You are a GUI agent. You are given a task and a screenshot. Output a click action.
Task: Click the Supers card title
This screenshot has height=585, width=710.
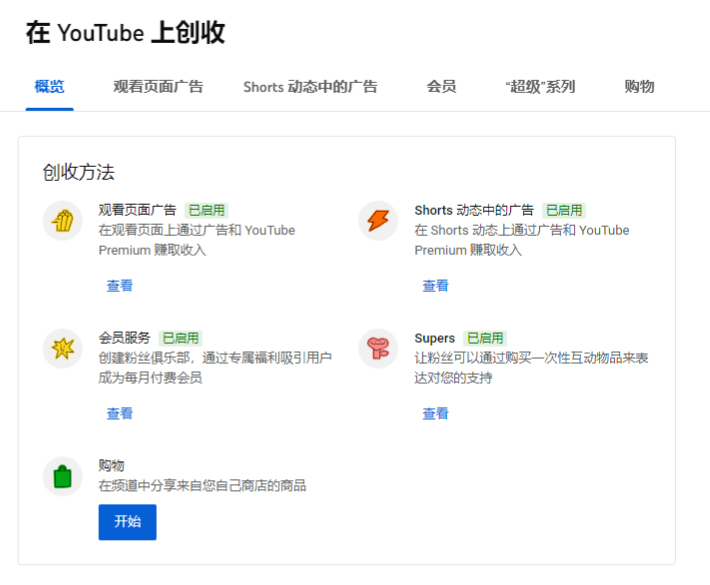(435, 338)
